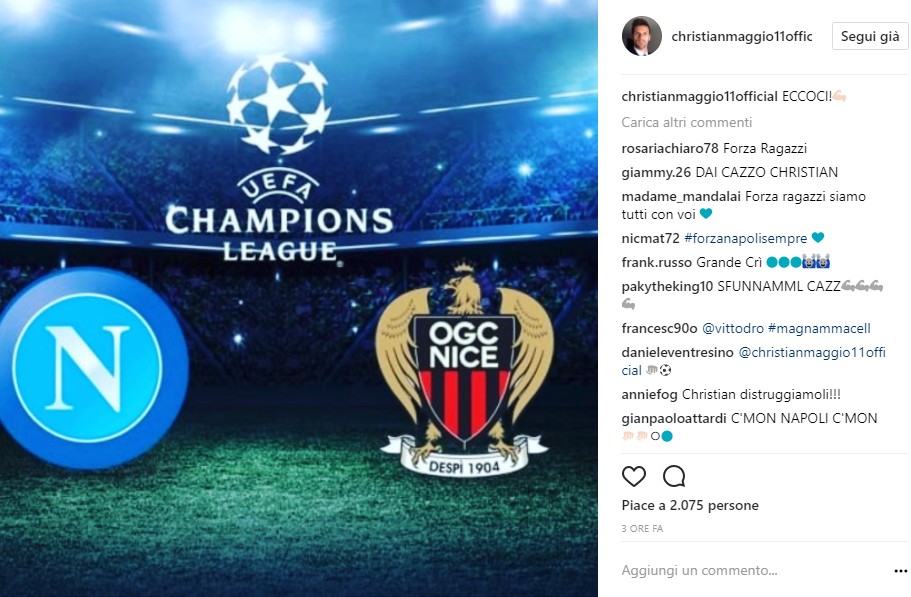Open the @vittodro mention
This screenshot has height=597, width=911.
(x=733, y=329)
